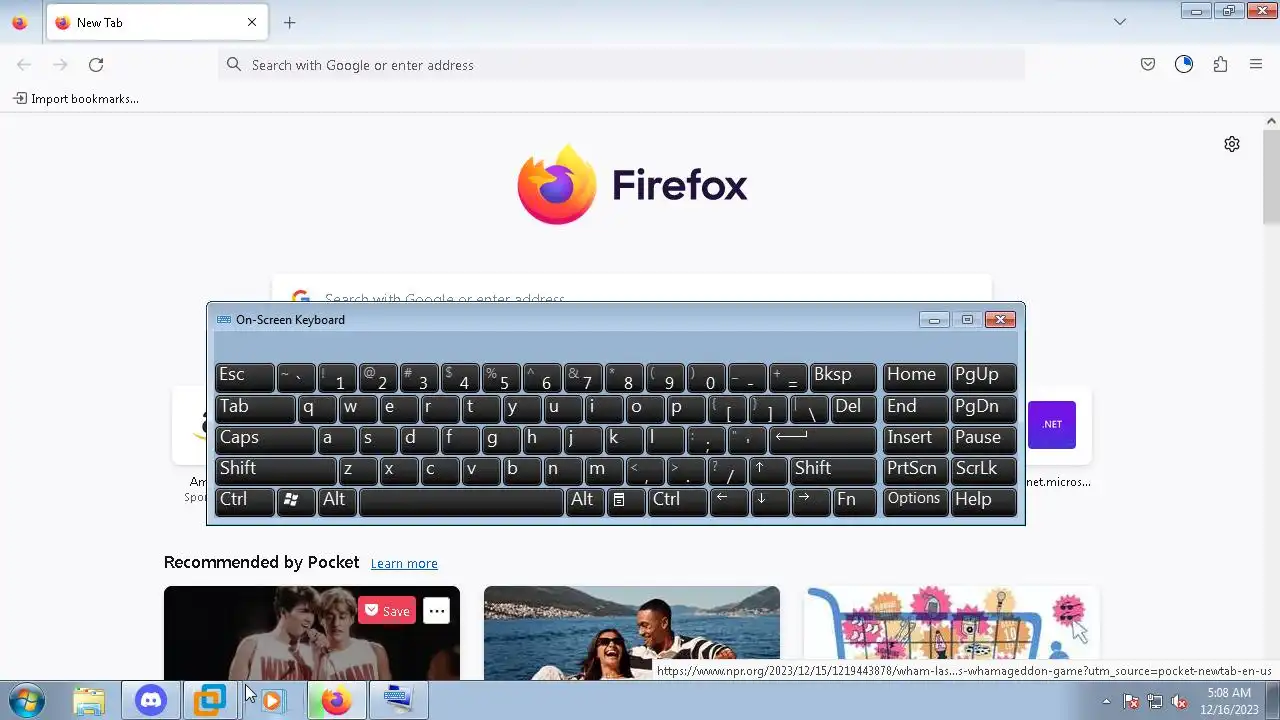Click the down arrow key on keyboard
1280x720 pixels.
pyautogui.click(x=769, y=501)
